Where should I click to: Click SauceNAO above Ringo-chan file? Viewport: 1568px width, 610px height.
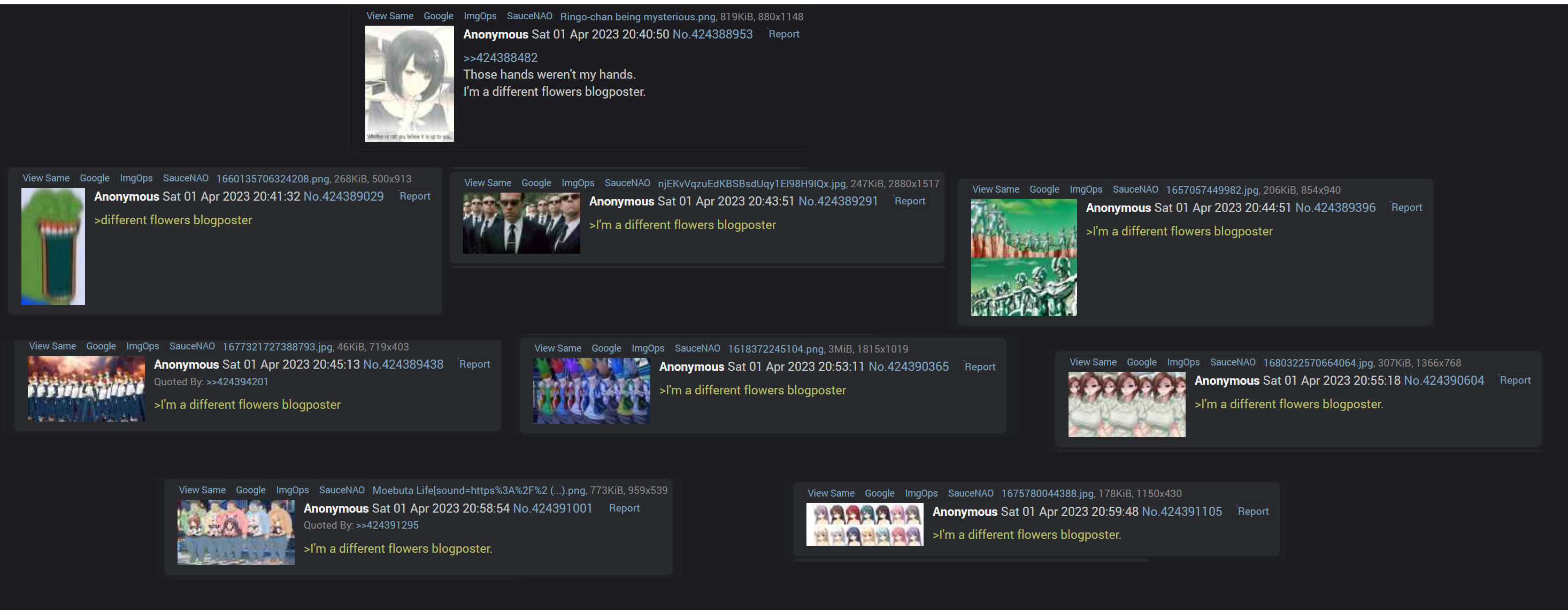(x=529, y=16)
